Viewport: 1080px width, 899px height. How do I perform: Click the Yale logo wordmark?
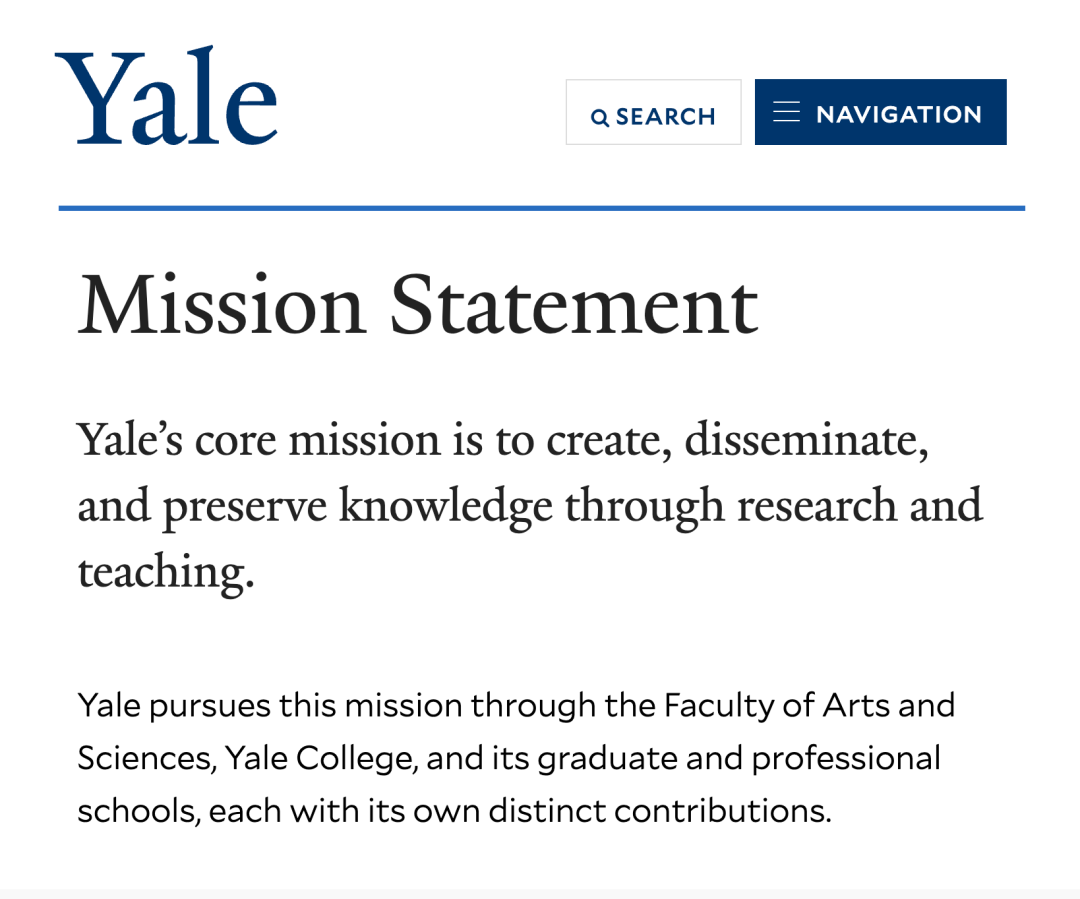click(x=166, y=96)
